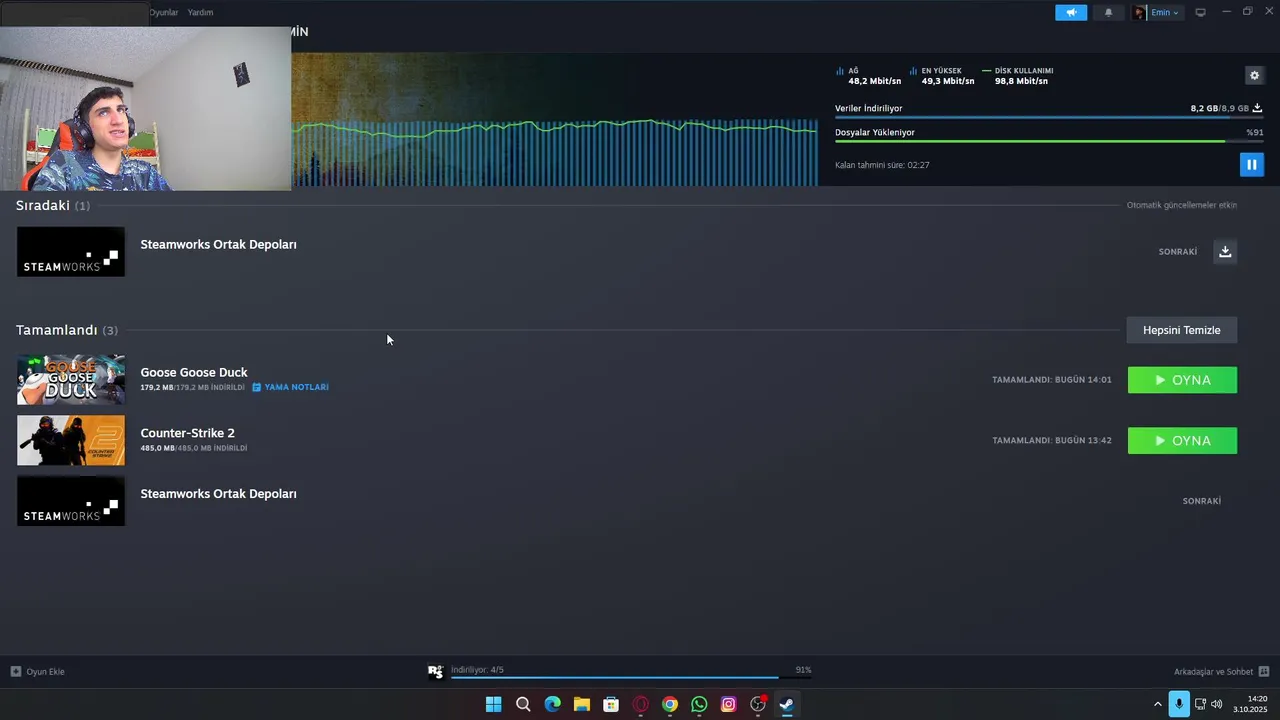This screenshot has width=1280, height=720.
Task: Click Steam icon in taskbar
Action: pyautogui.click(x=787, y=704)
